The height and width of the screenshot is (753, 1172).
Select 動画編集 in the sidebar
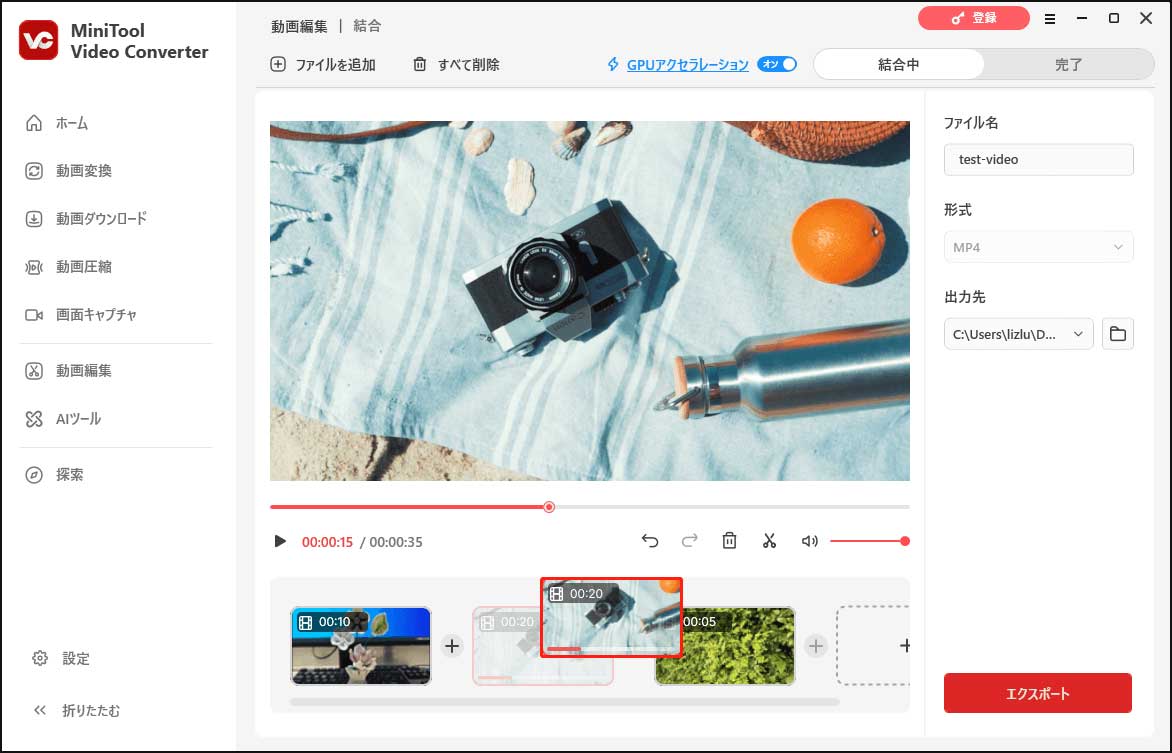(69, 371)
